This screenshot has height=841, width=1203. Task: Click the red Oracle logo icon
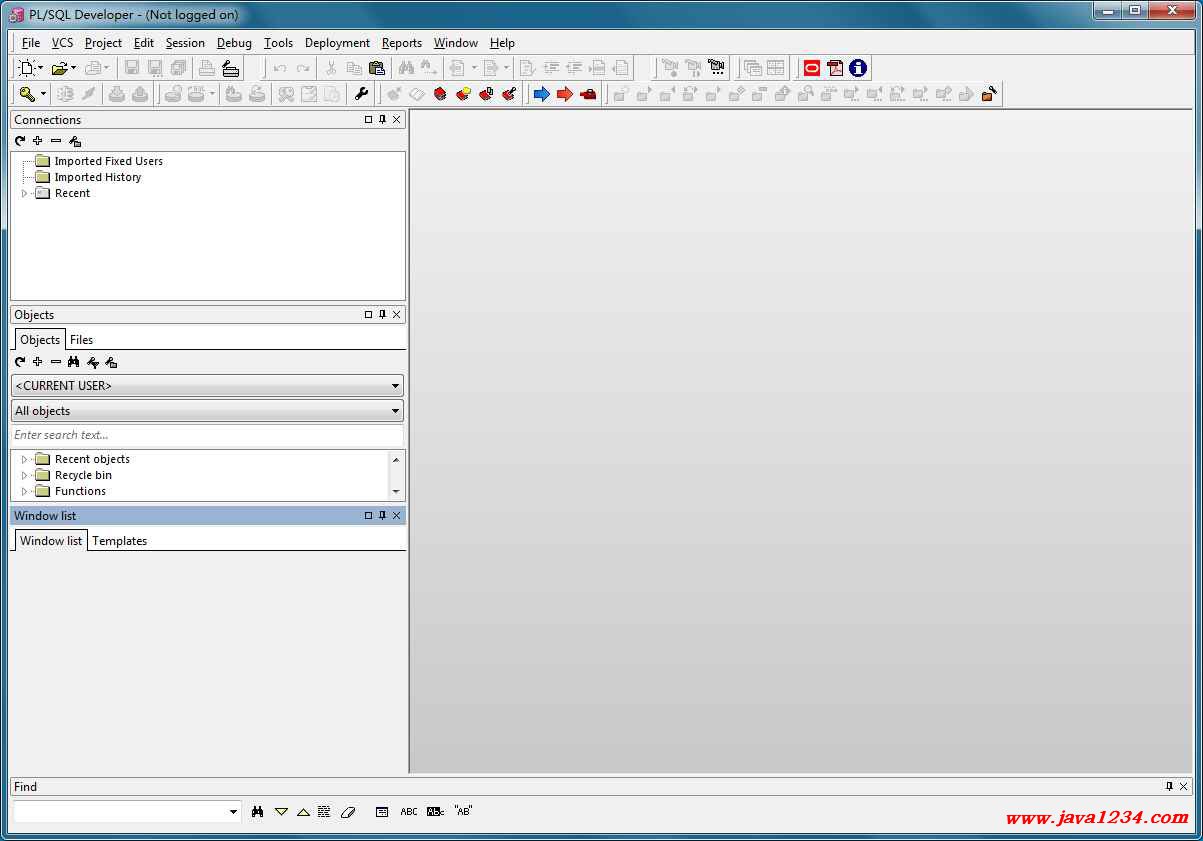pyautogui.click(x=812, y=68)
